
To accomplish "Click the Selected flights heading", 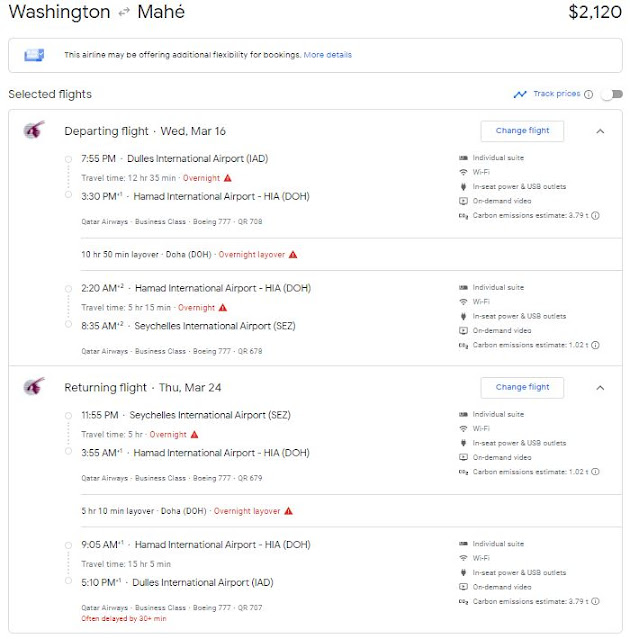I will click(50, 94).
